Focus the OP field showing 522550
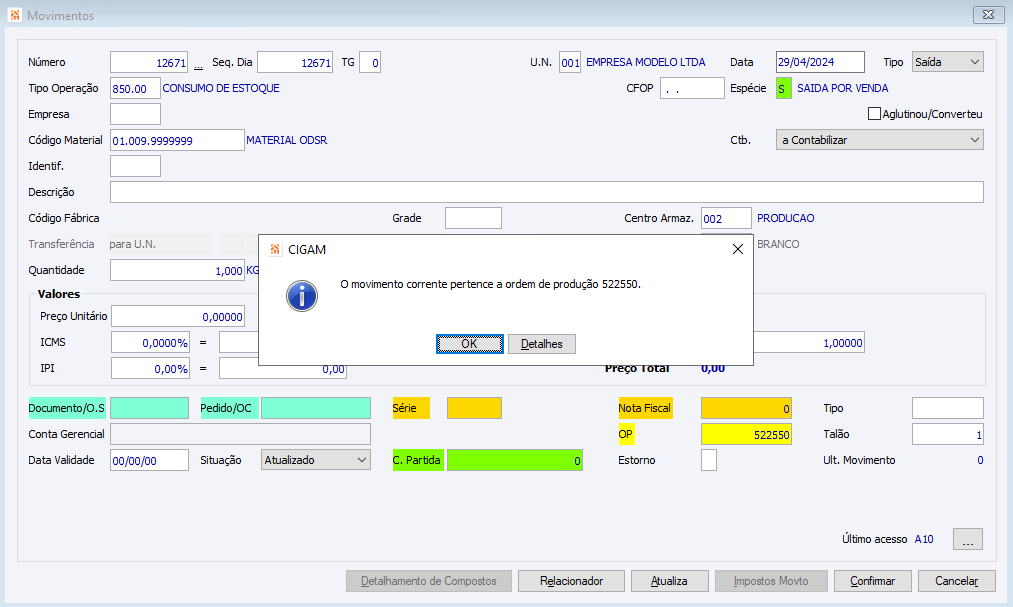 (x=746, y=434)
